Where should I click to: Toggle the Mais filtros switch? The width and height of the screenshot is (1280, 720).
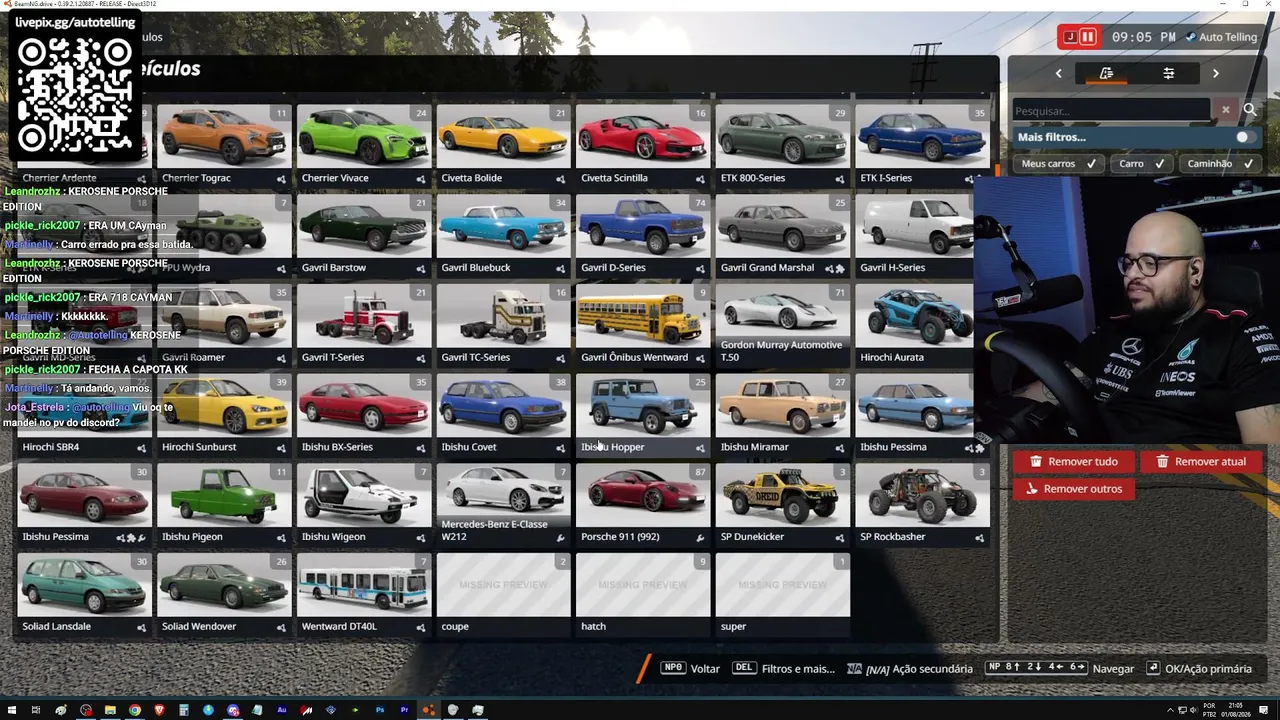1245,137
